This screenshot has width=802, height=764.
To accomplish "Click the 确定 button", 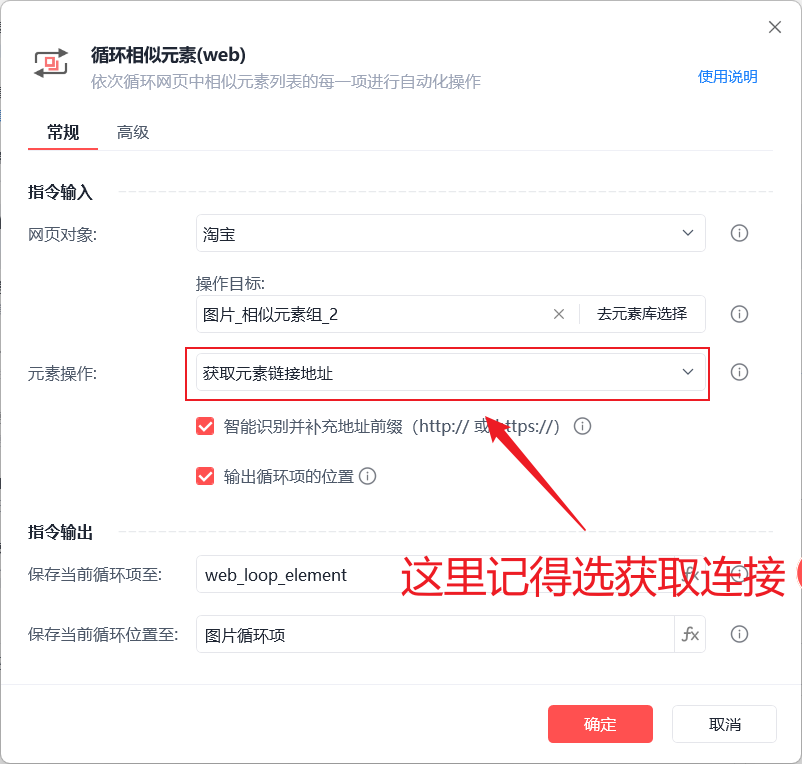I will click(x=600, y=724).
